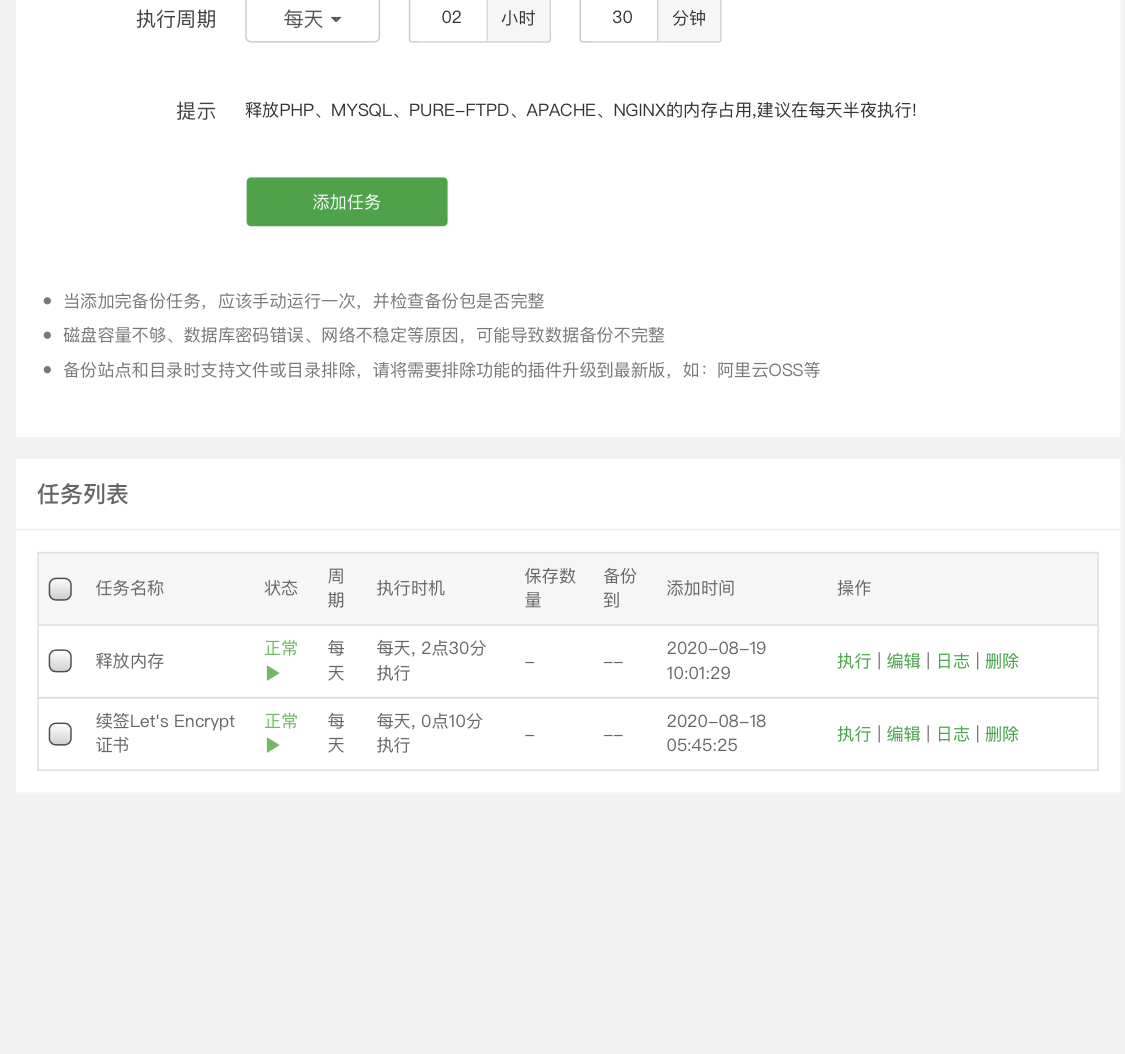
Task: Click 正常 status of Let's Encrypt task
Action: [281, 721]
